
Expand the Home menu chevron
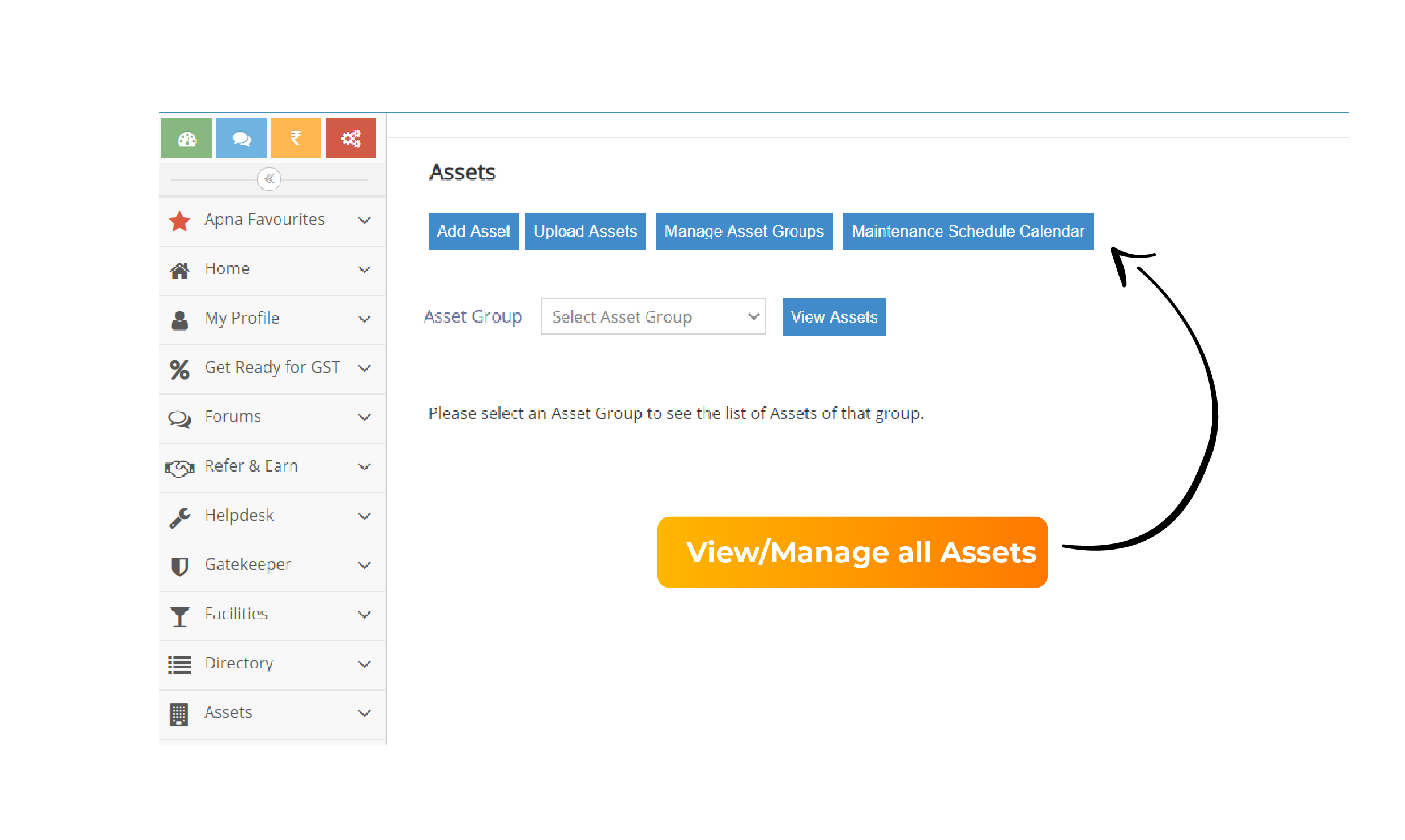pos(365,269)
